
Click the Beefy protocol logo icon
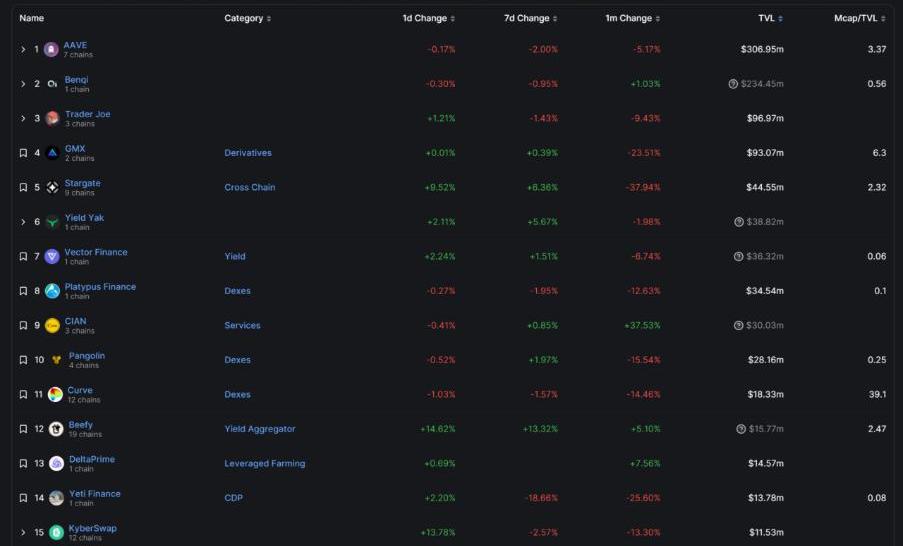click(56, 429)
